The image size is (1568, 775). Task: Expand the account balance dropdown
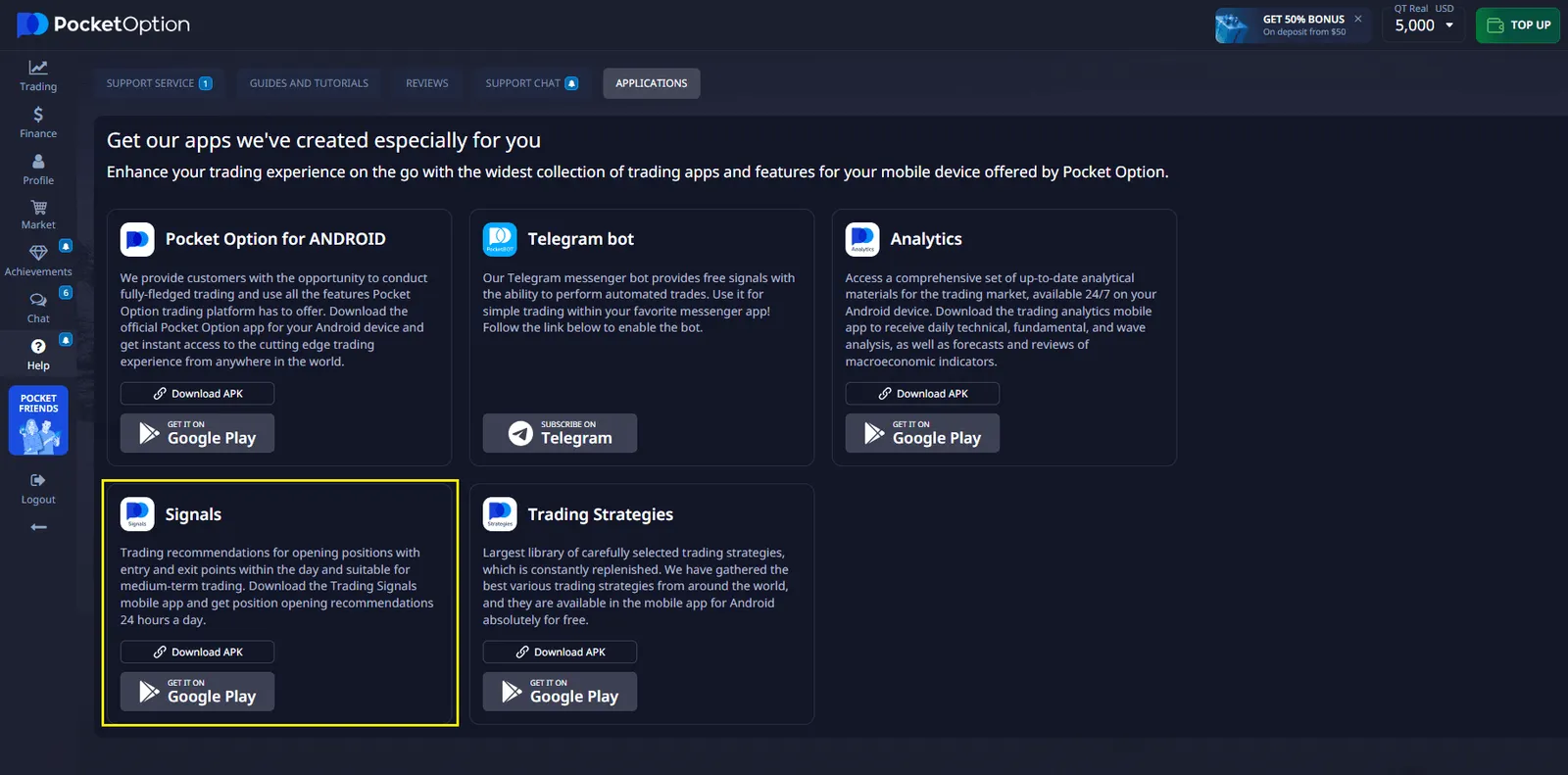1448,25
